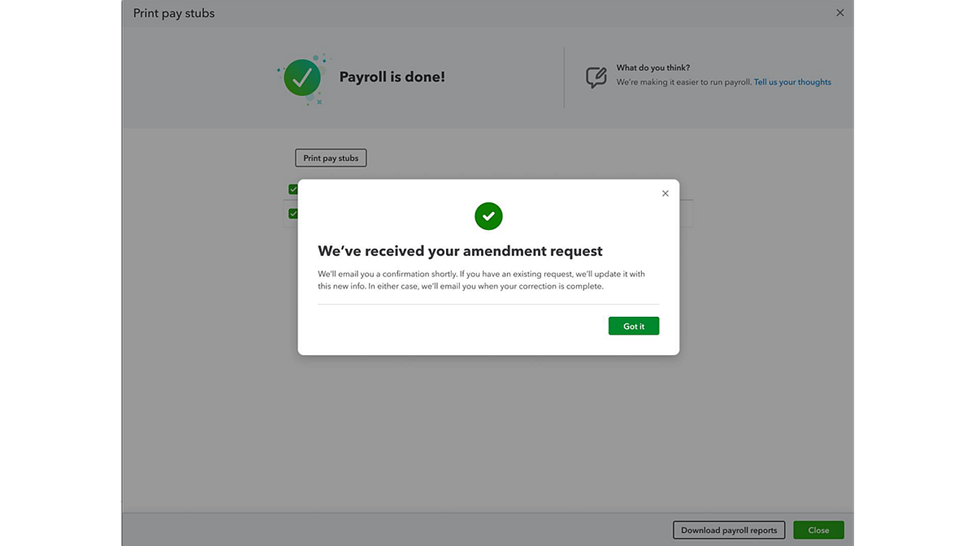Click the Print pay stubs button
The height and width of the screenshot is (546, 975).
point(331,158)
